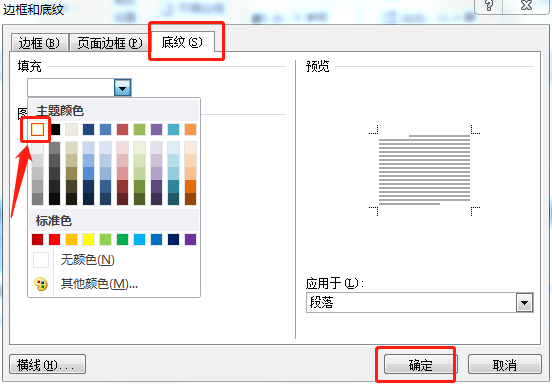Select the 底纹(S) tab
This screenshot has width=552, height=384.
(x=183, y=42)
